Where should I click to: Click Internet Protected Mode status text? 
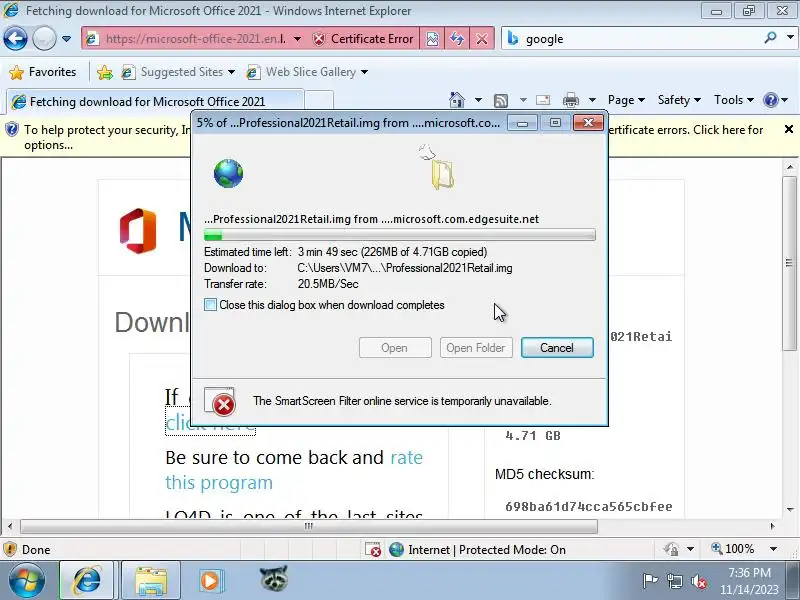pos(487,549)
